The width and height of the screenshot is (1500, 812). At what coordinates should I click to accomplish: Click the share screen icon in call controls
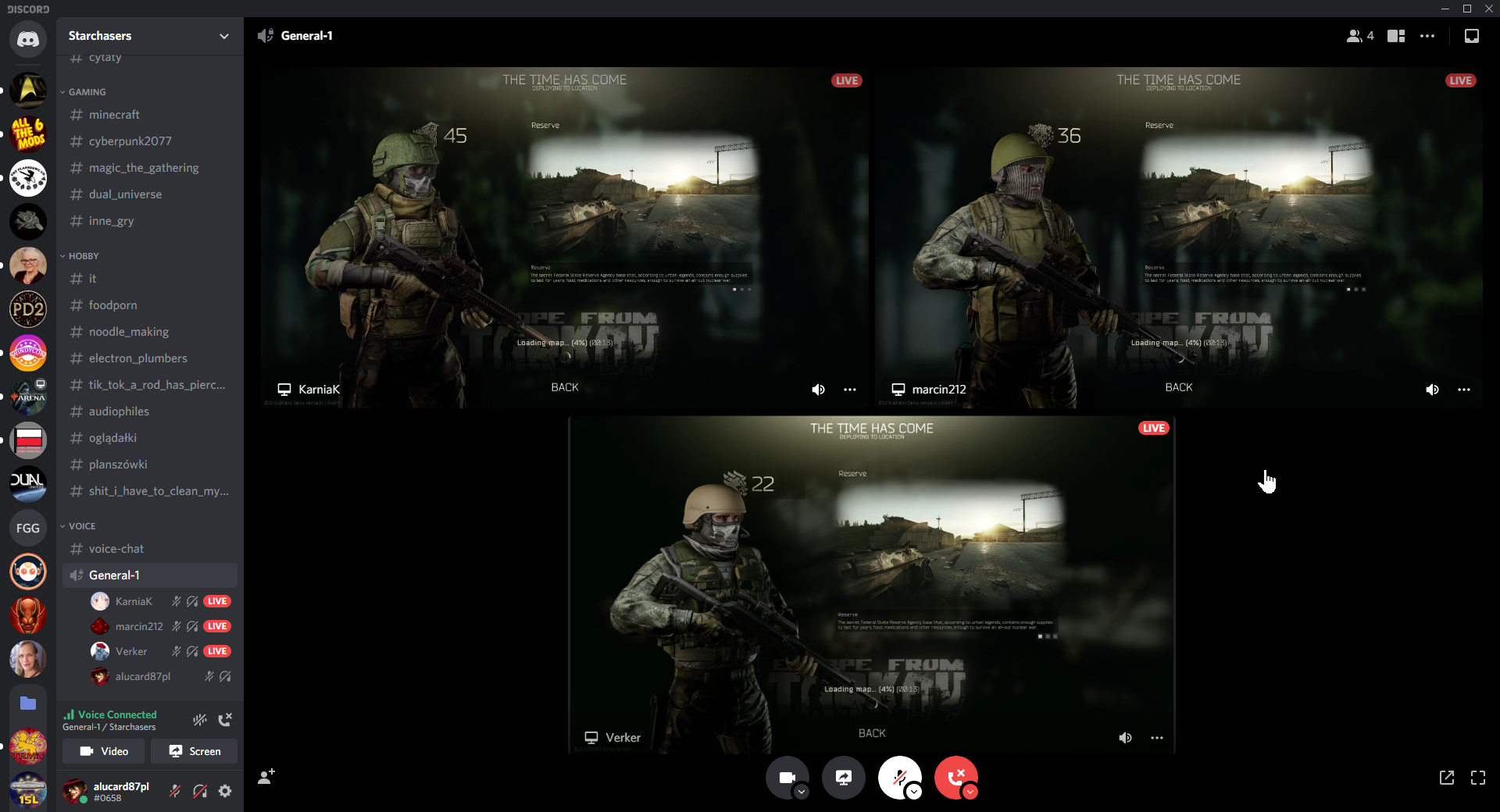[x=844, y=777]
